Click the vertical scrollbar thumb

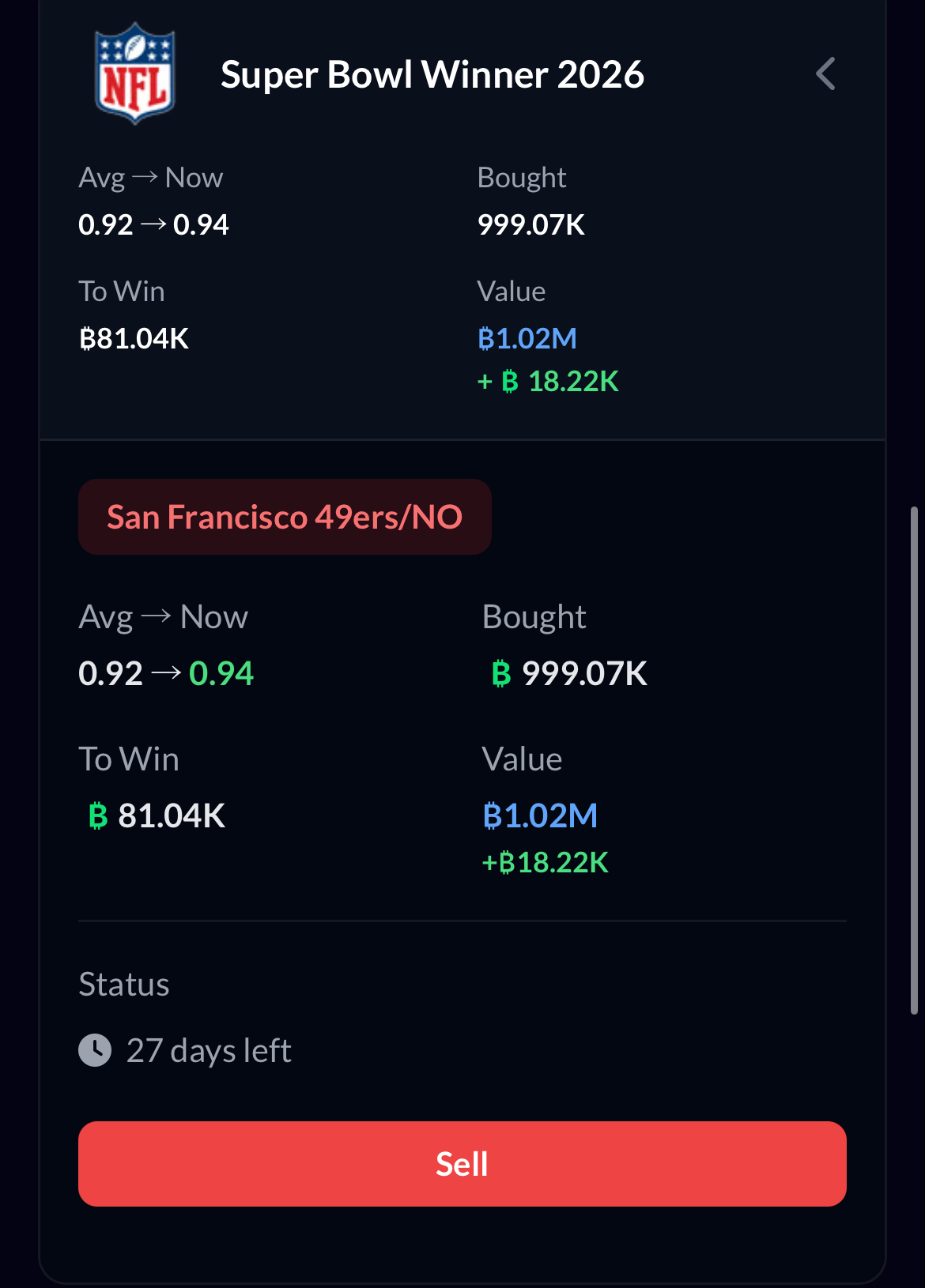click(914, 759)
